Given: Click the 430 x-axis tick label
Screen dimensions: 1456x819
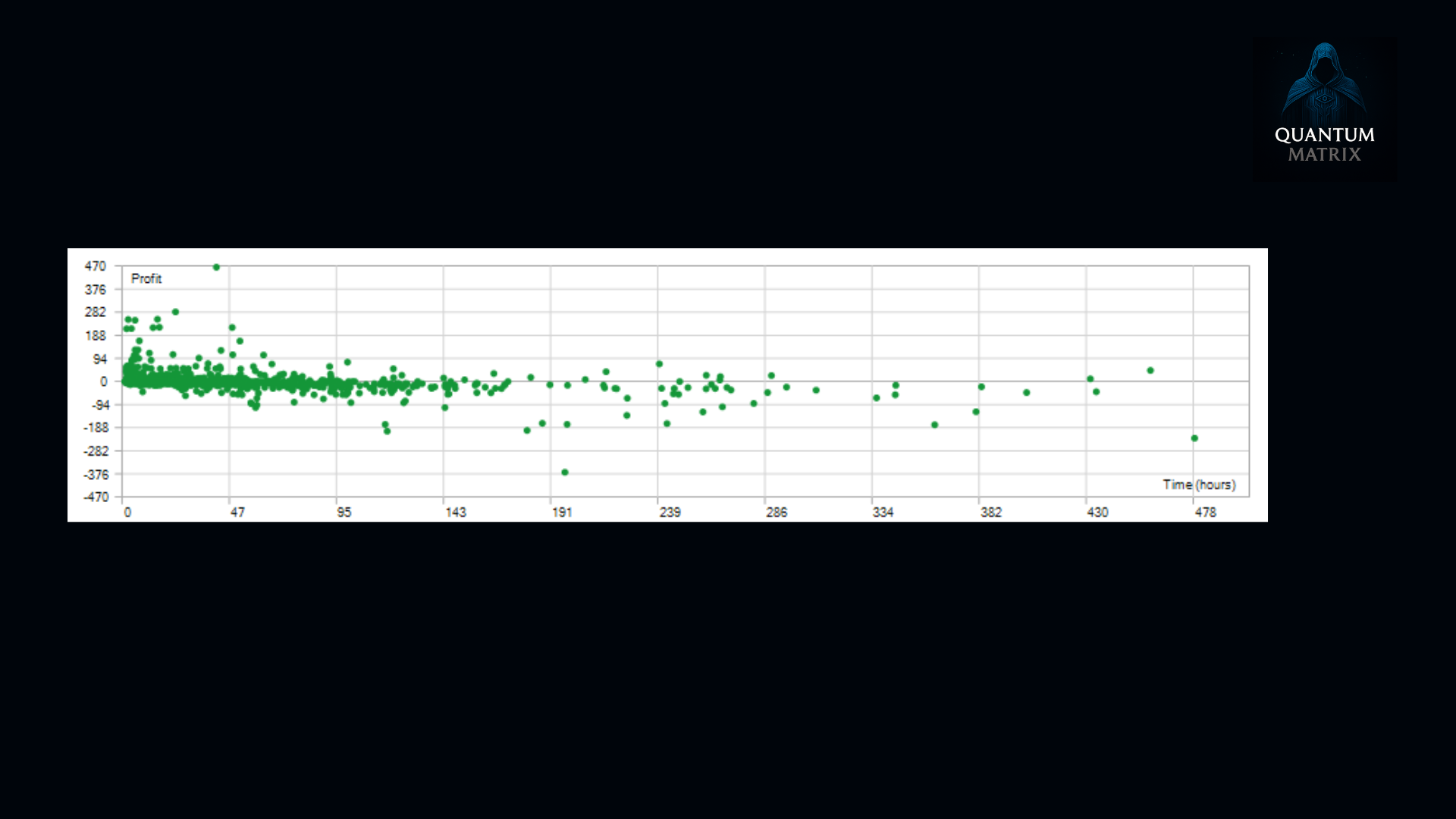Looking at the screenshot, I should [x=1097, y=513].
